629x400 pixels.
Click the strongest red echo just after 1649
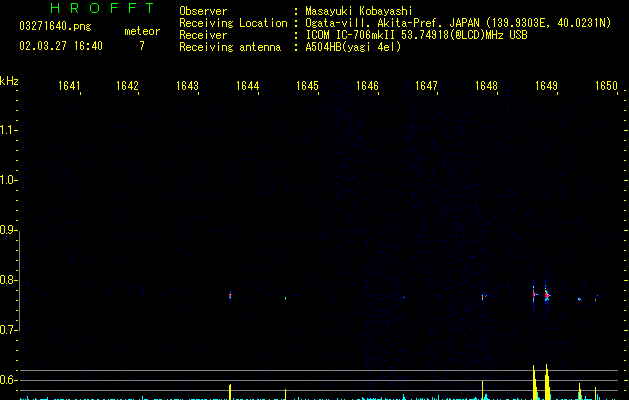pyautogui.click(x=547, y=296)
